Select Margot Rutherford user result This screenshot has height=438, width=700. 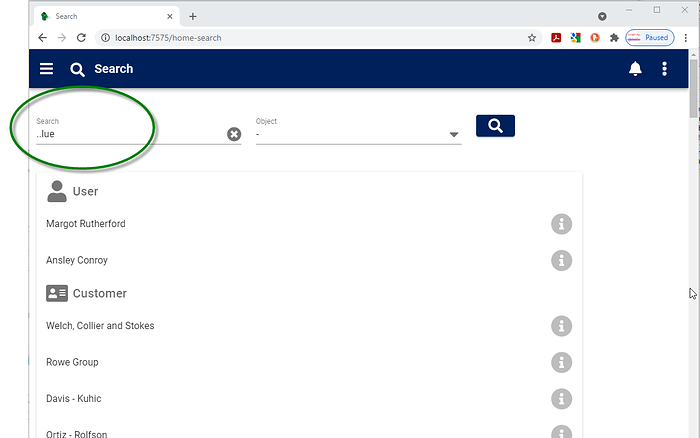86,224
